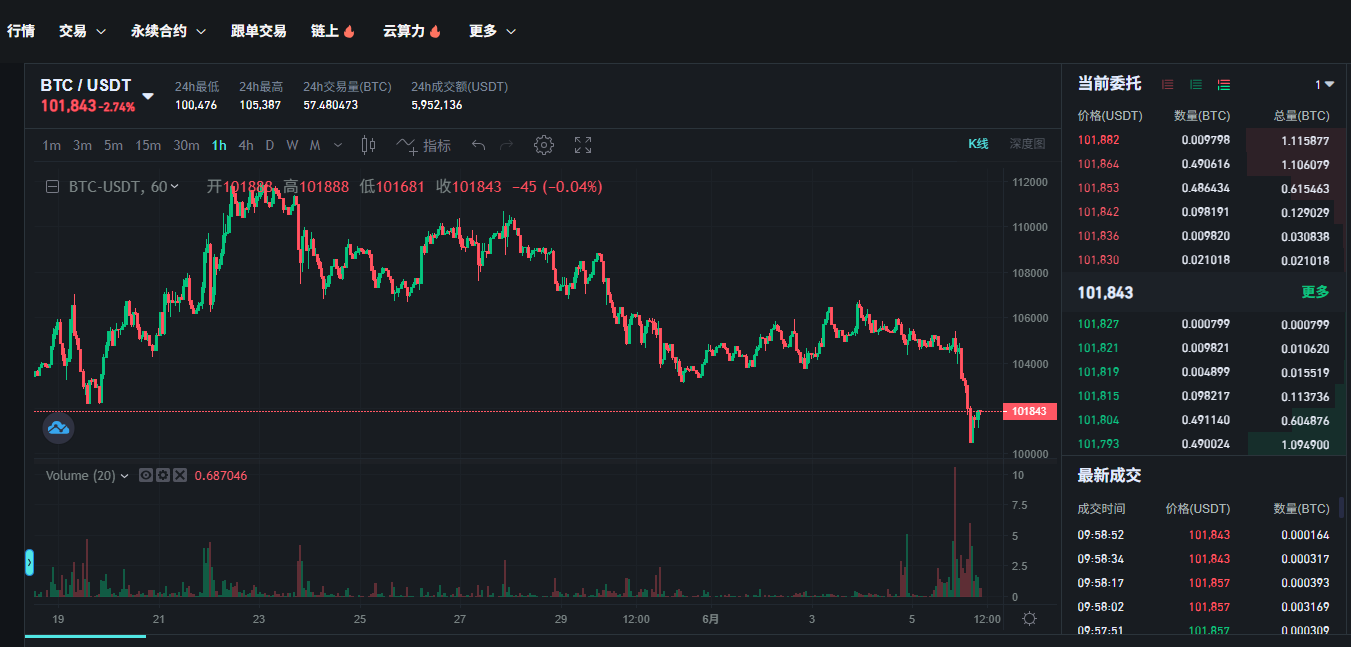Open chart settings gear icon

543,145
